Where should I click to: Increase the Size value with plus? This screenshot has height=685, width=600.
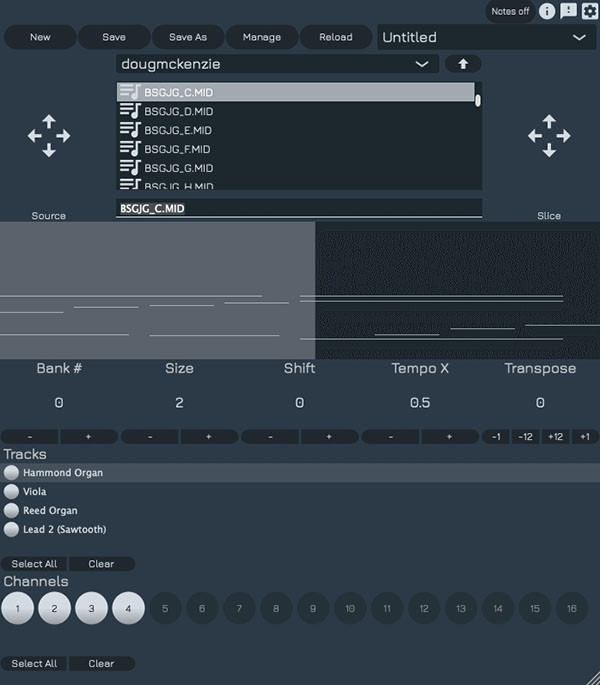(x=209, y=437)
